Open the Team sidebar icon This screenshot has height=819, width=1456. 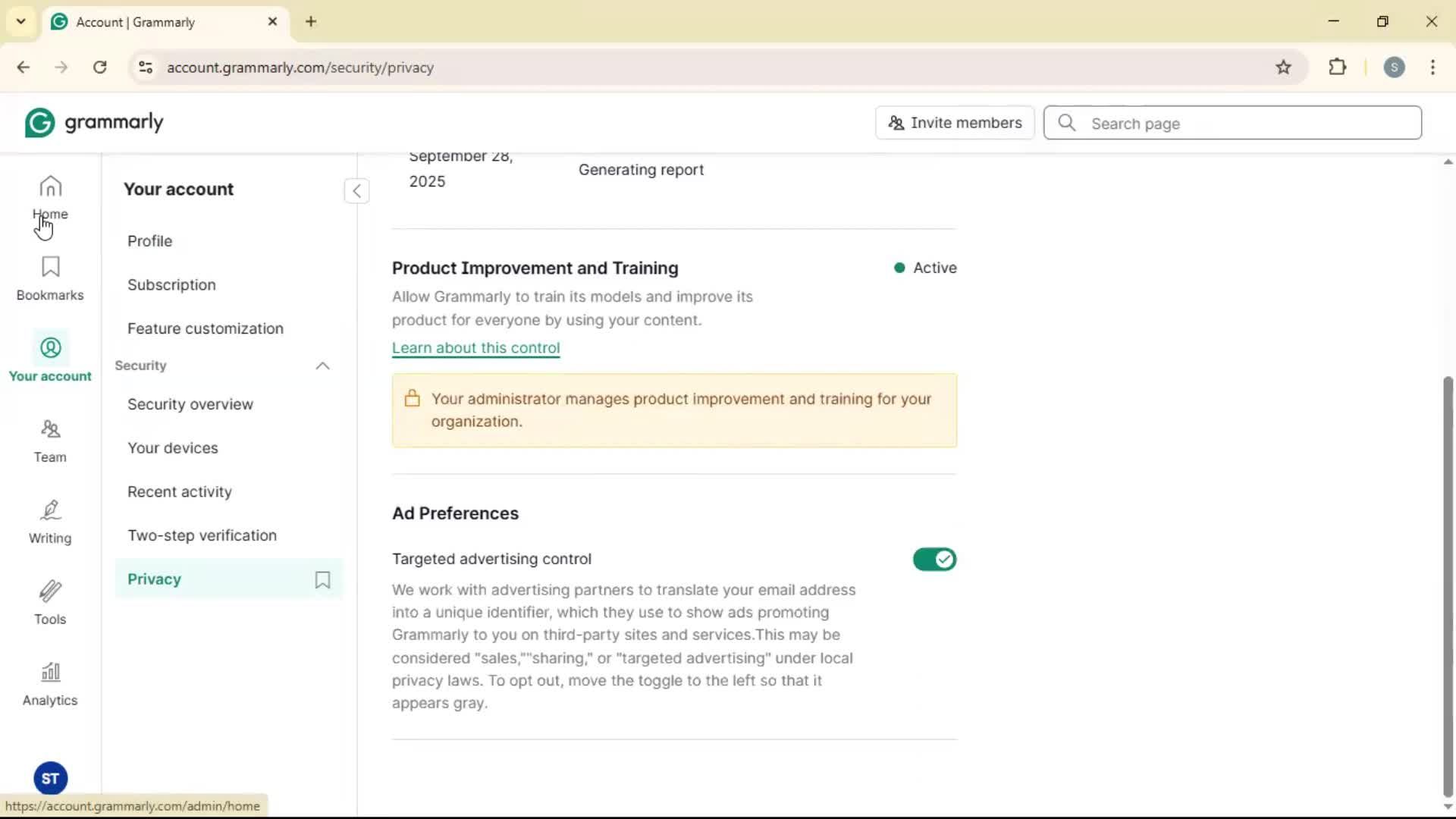pos(50,441)
